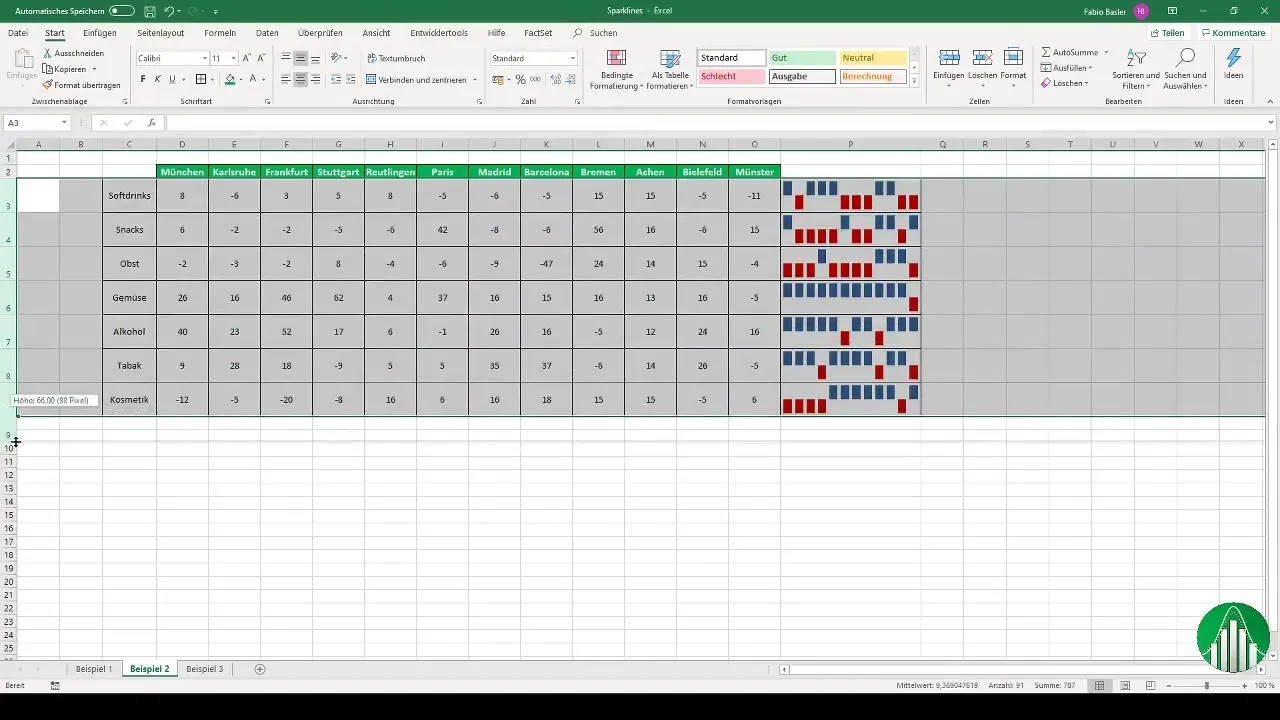Click Suchen und Auswählen magnifier
This screenshot has height=720, width=1280.
pyautogui.click(x=1186, y=58)
